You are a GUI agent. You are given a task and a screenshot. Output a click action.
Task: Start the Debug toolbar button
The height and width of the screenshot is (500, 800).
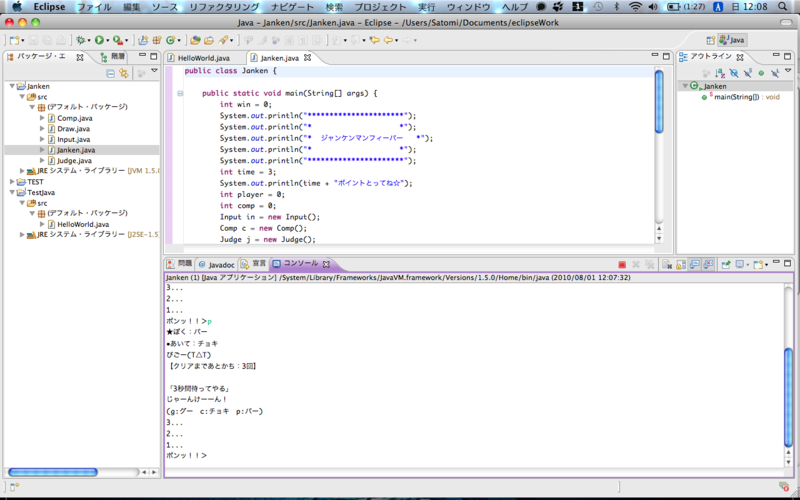80,40
